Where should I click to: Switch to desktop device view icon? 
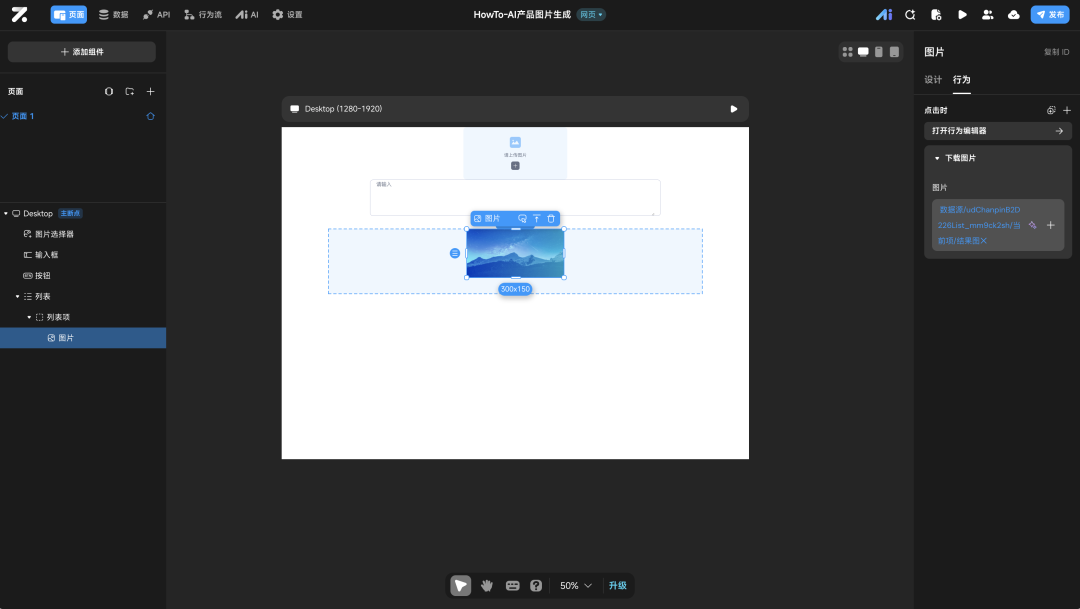pyautogui.click(x=863, y=52)
